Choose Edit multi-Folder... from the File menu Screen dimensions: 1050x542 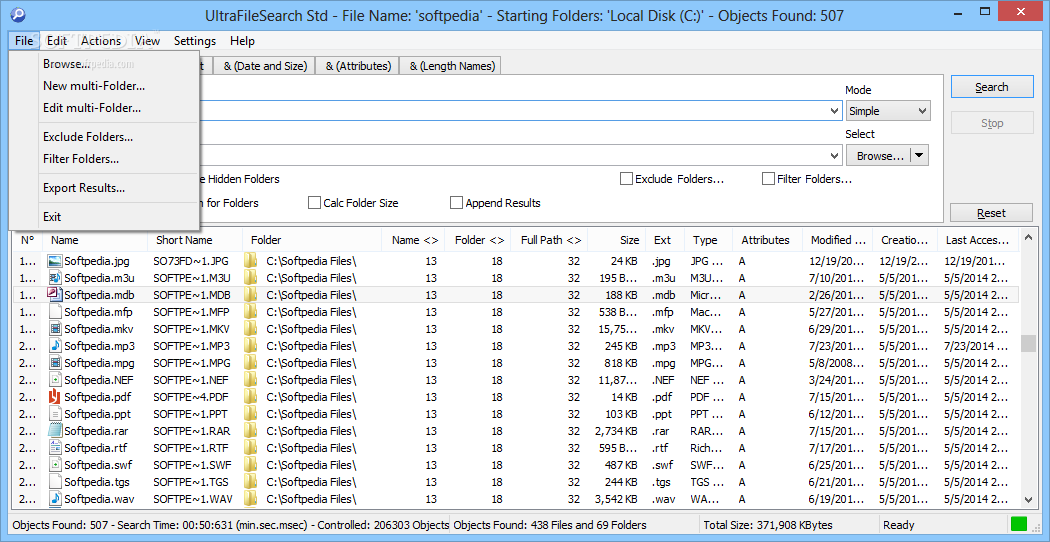92,107
